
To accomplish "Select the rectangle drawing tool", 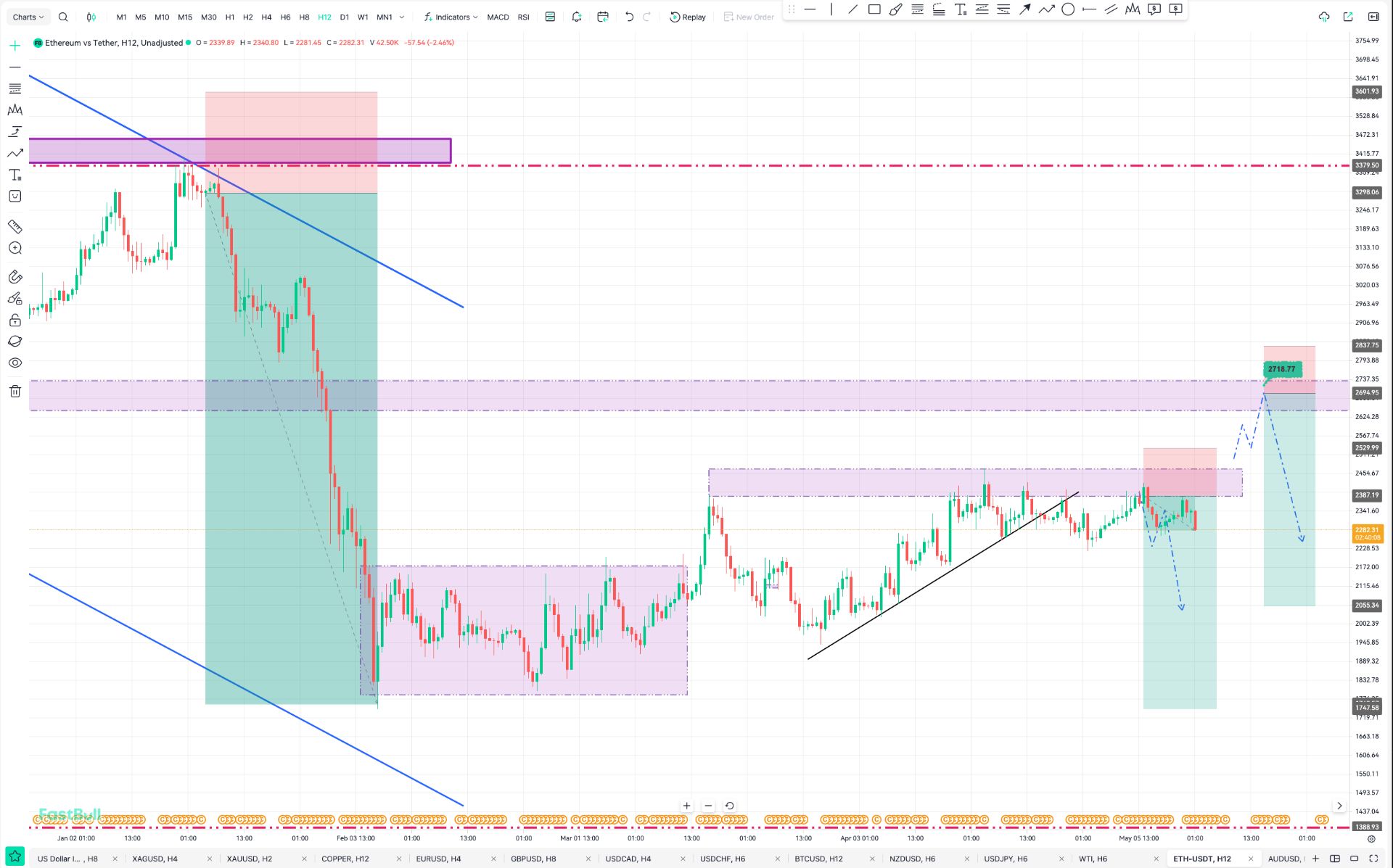I will (x=874, y=9).
